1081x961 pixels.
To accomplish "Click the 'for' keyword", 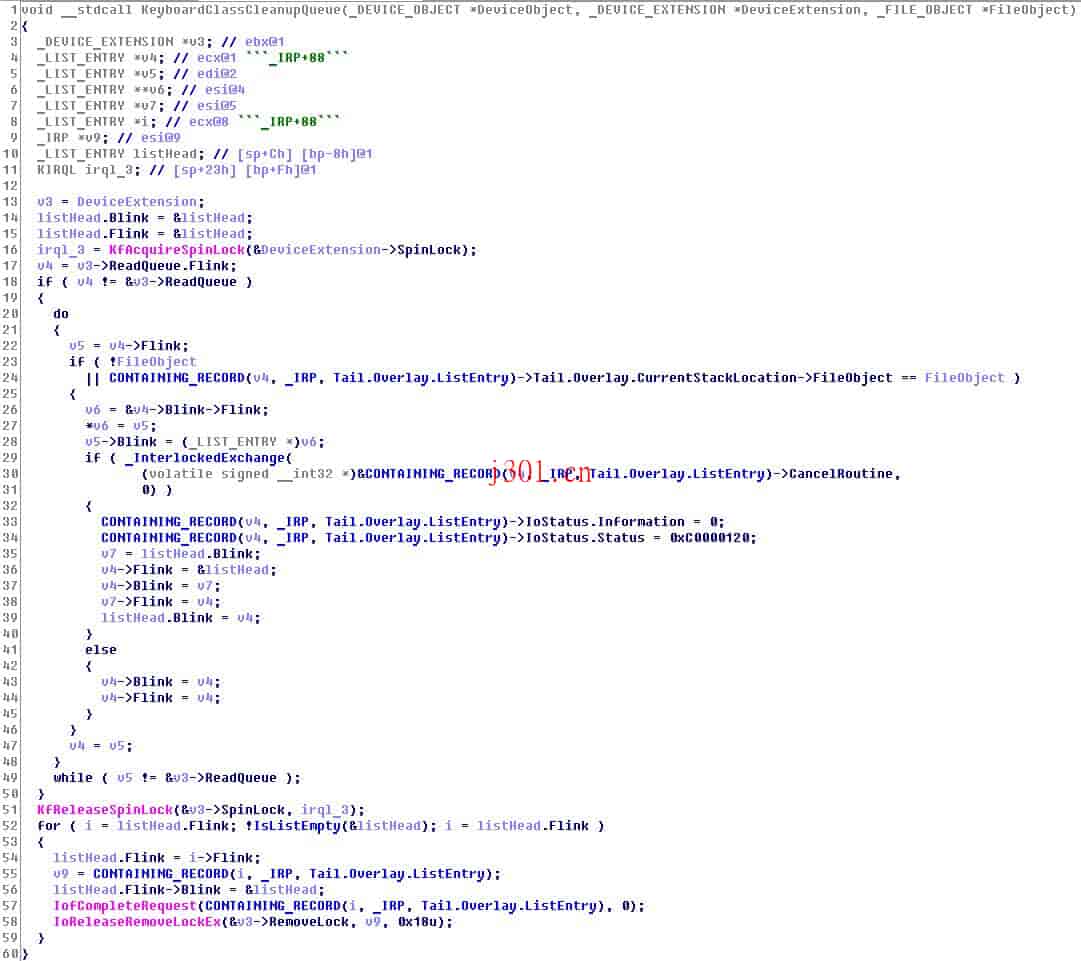I will (x=48, y=825).
